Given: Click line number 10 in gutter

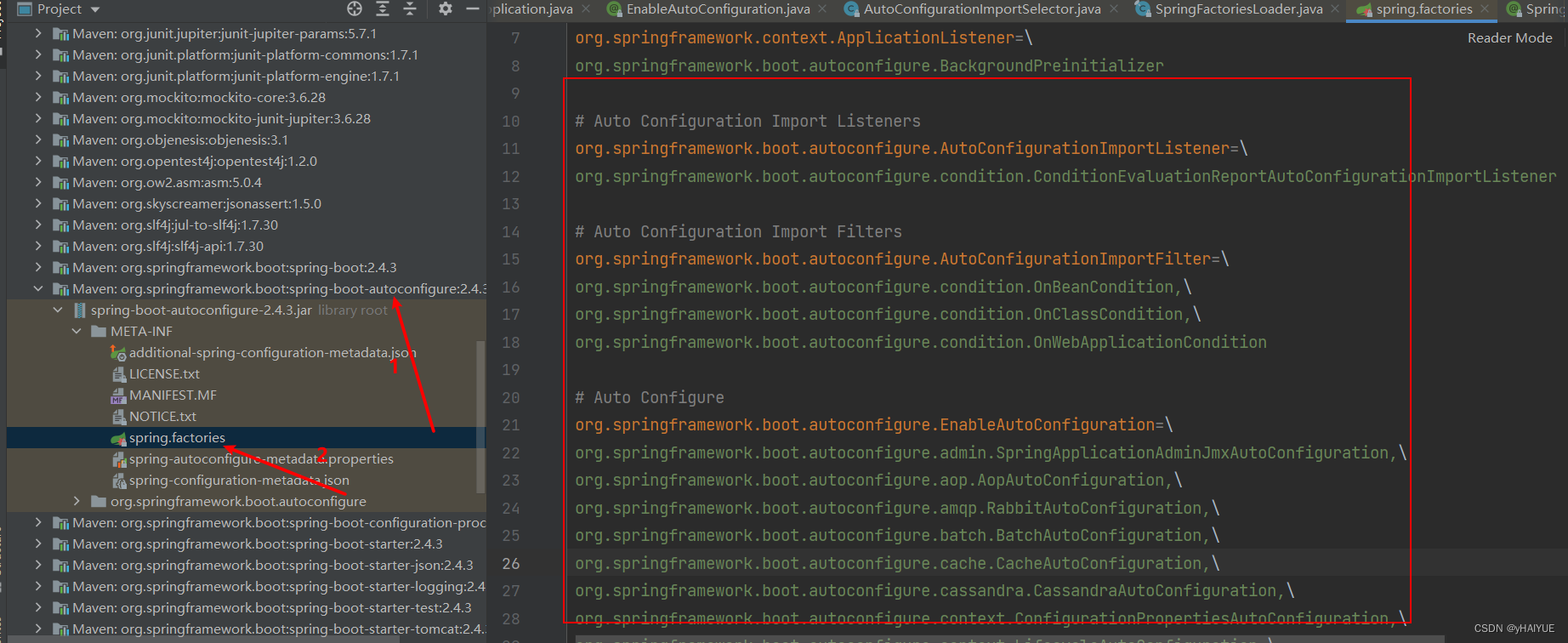Looking at the screenshot, I should (510, 121).
